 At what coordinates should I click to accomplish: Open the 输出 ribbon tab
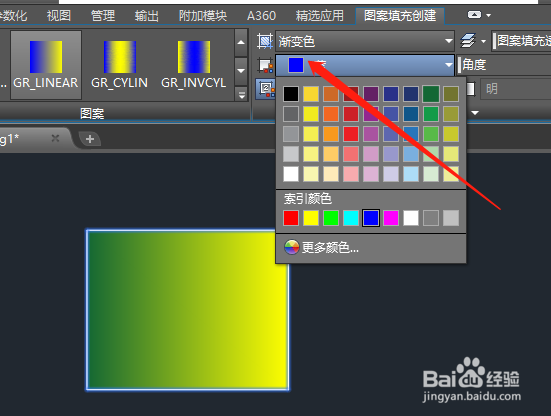[147, 15]
